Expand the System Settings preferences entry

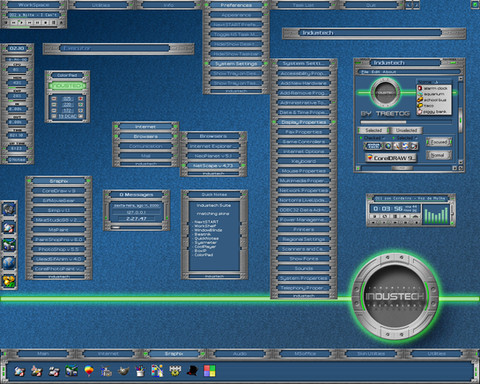(236, 64)
